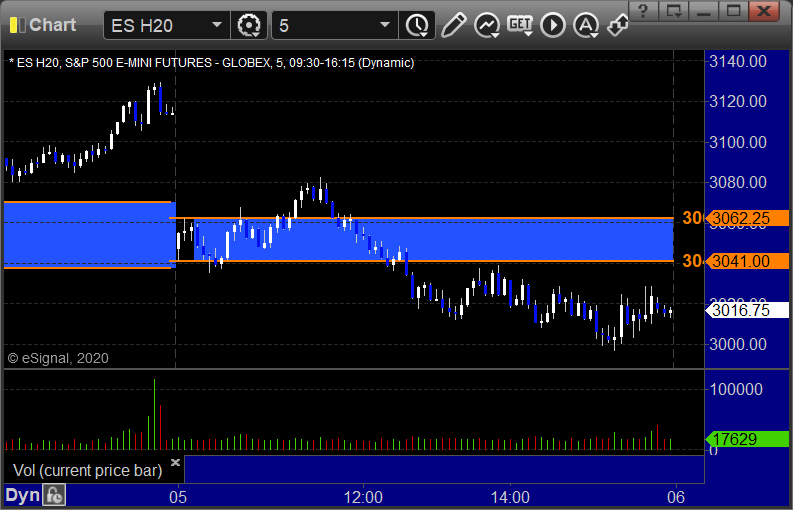Click the symbol link arrows icon
The height and width of the screenshot is (510, 793).
point(618,25)
